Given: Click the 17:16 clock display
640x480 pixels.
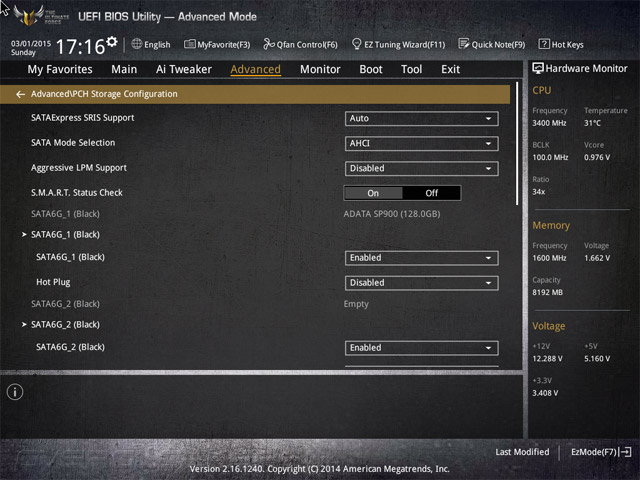Looking at the screenshot, I should 80,46.
